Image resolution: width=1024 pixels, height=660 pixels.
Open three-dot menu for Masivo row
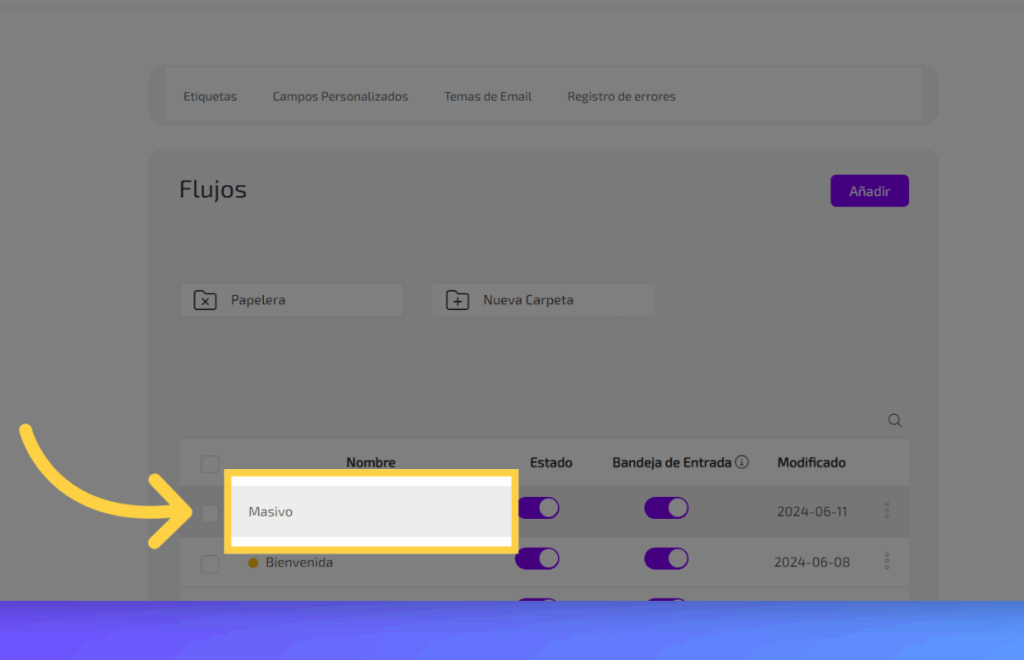click(887, 511)
